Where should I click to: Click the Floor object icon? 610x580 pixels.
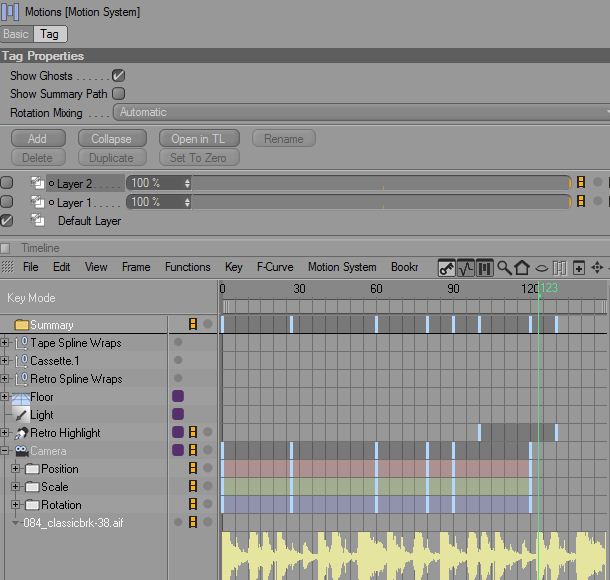(x=22, y=397)
